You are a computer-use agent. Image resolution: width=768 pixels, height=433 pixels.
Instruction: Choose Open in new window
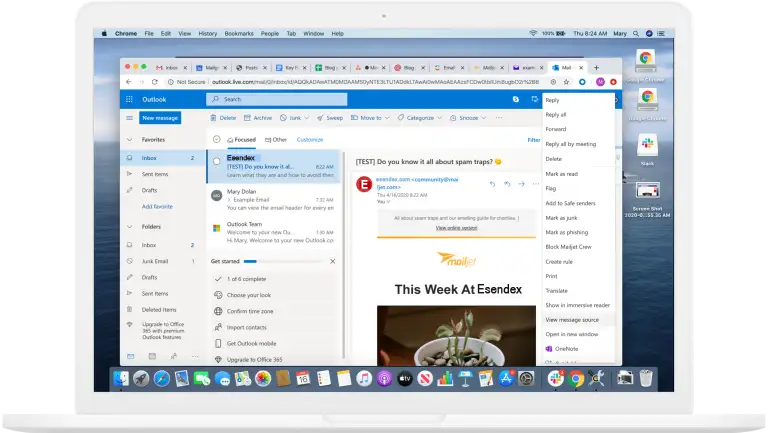572,334
